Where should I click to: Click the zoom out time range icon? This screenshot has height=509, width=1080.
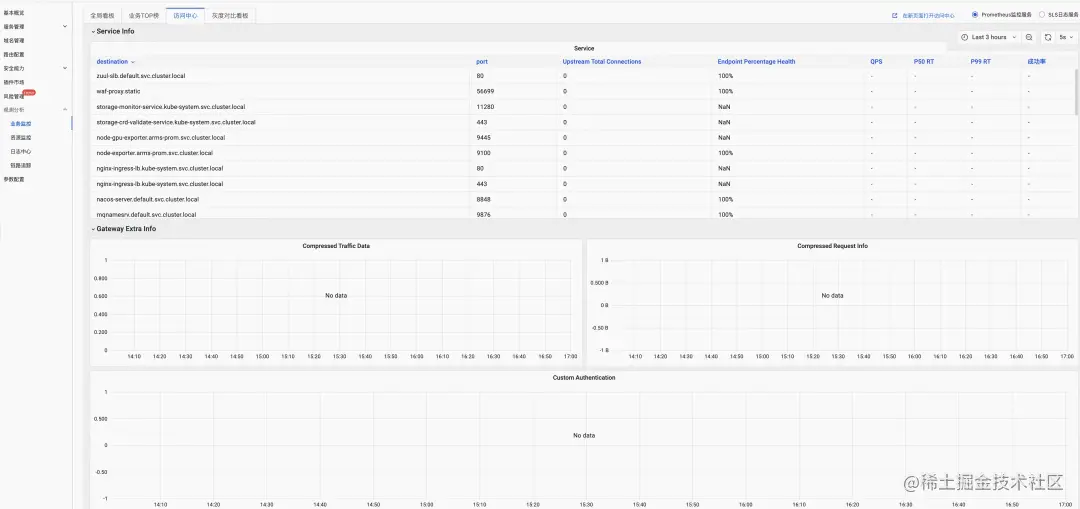pyautogui.click(x=1028, y=37)
